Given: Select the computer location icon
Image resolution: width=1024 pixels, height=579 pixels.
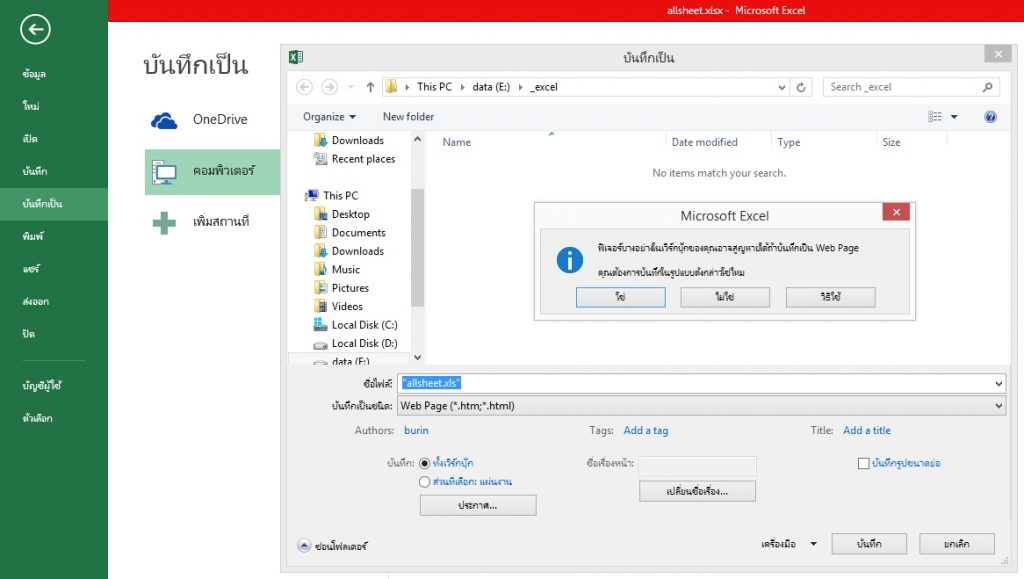Looking at the screenshot, I should click(164, 172).
